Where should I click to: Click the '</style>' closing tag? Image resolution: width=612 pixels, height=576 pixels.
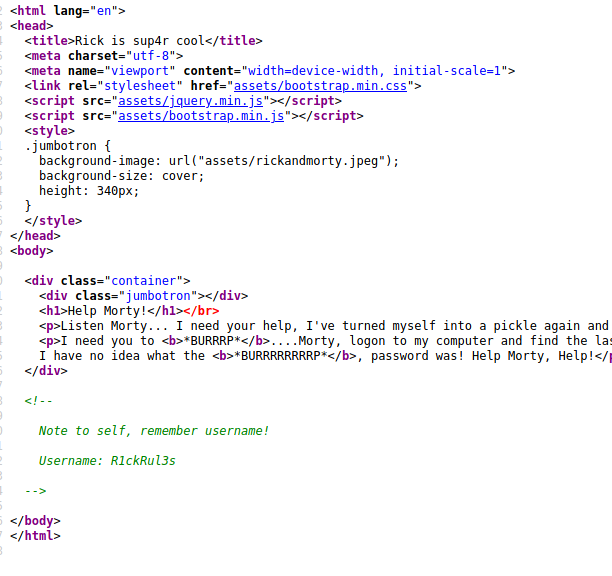pos(53,221)
